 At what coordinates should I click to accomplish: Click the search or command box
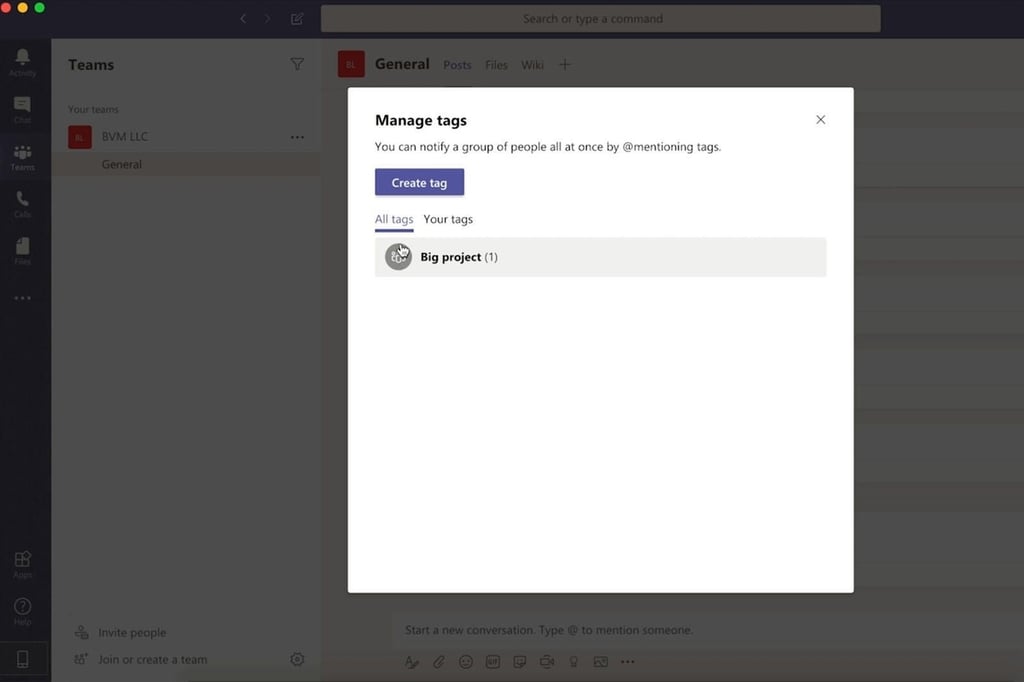[600, 19]
